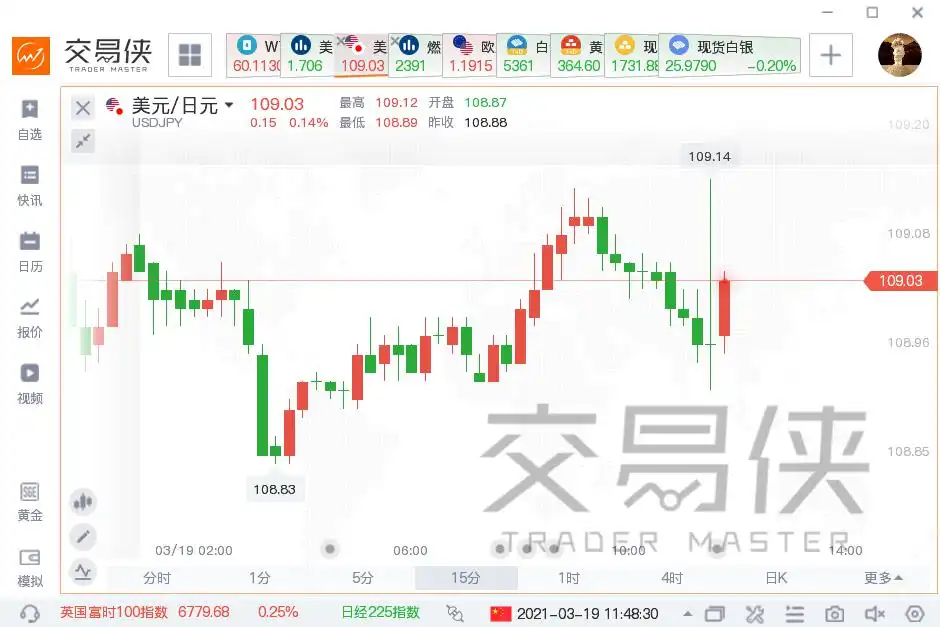Click the Trader Master orange logo

click(x=31, y=56)
